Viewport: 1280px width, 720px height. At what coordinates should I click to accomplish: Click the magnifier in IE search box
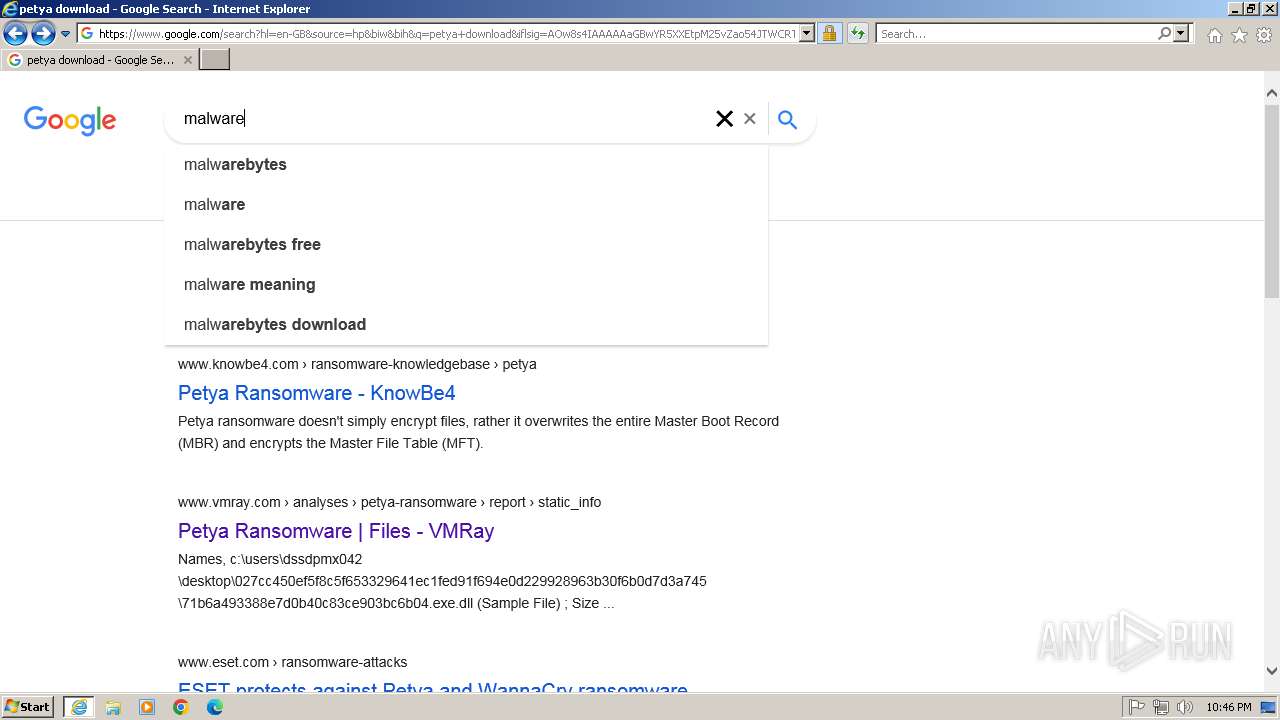point(1164,34)
